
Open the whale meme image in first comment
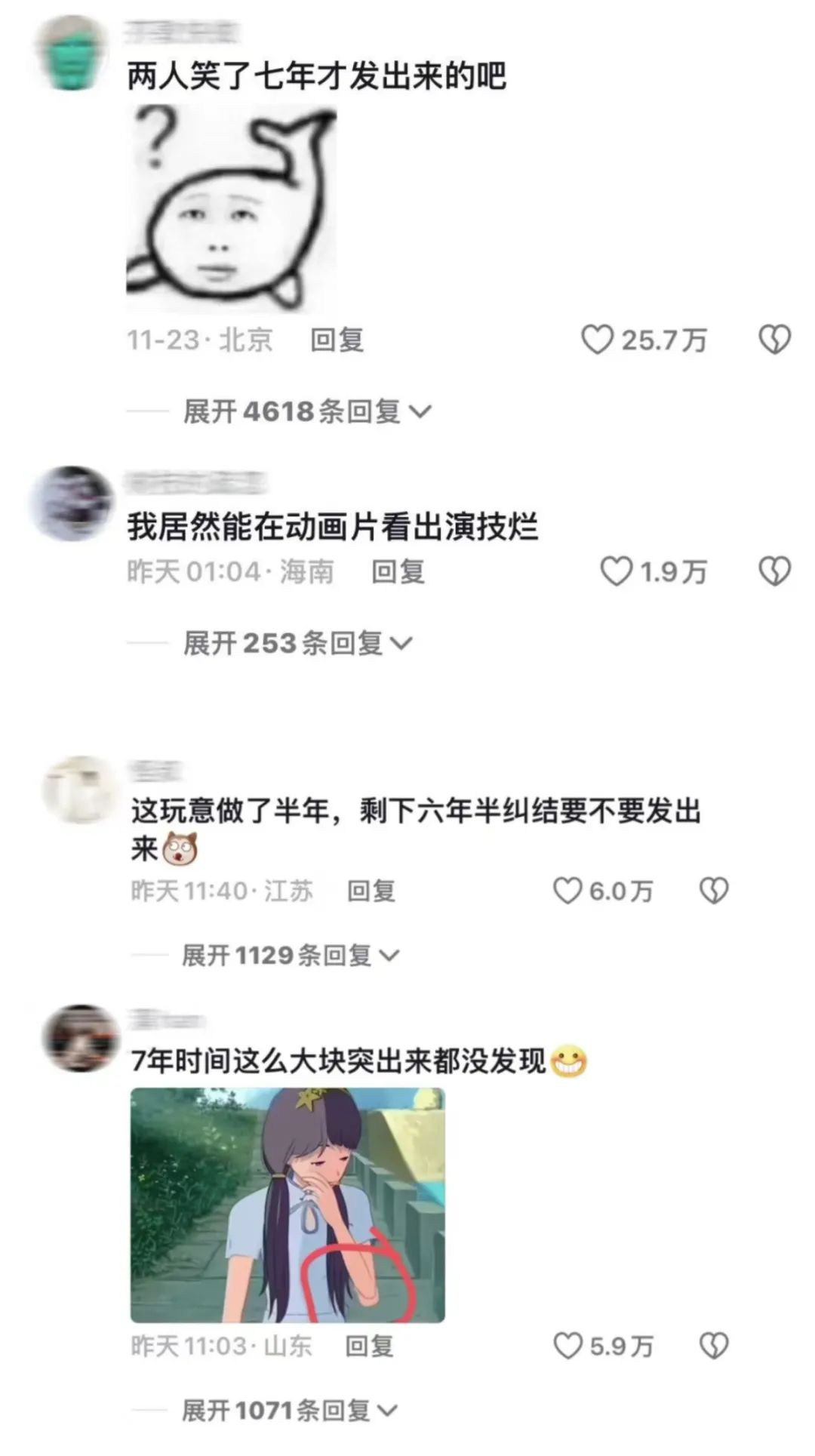click(231, 208)
